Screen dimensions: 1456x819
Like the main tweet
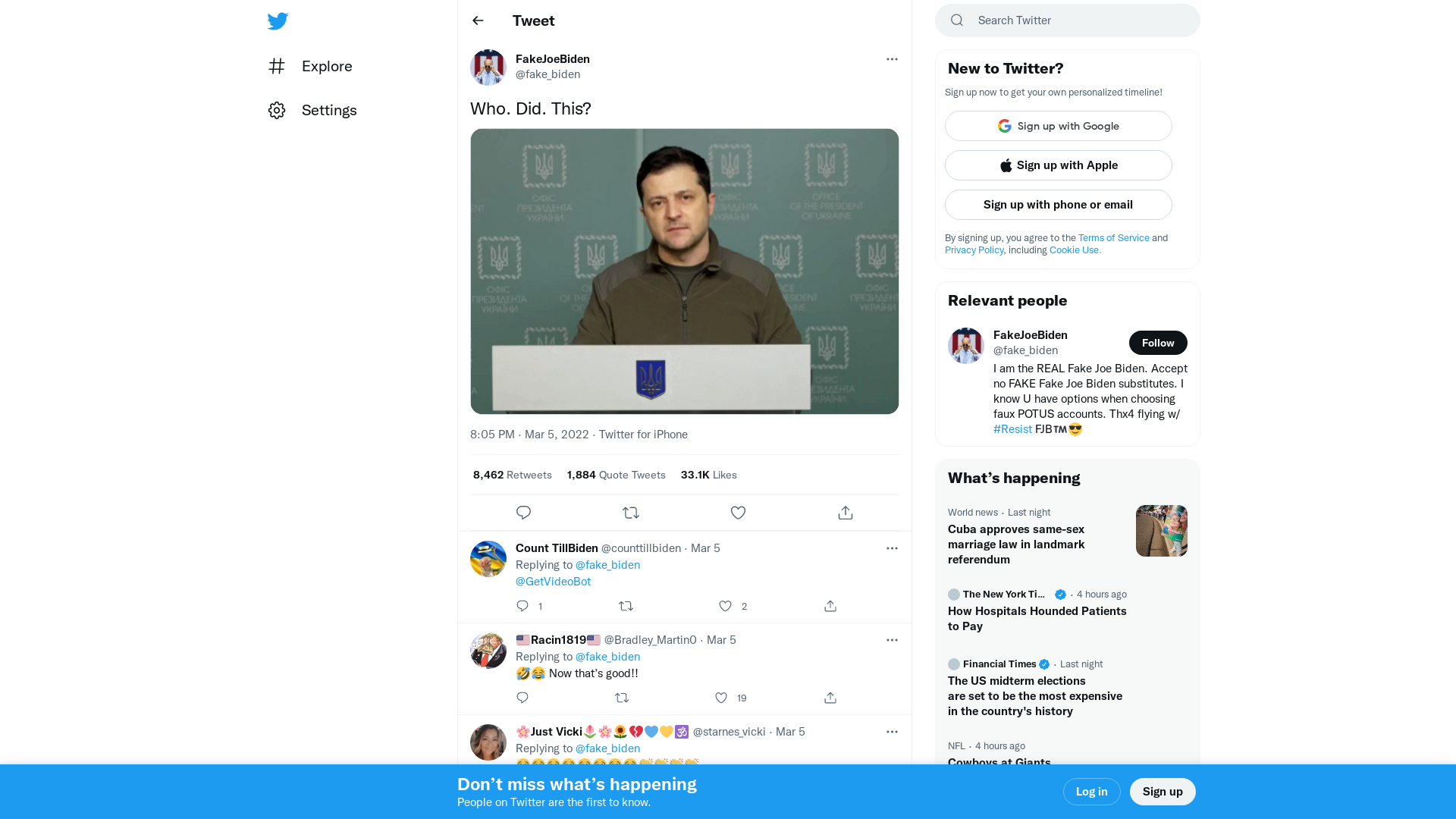tap(738, 513)
